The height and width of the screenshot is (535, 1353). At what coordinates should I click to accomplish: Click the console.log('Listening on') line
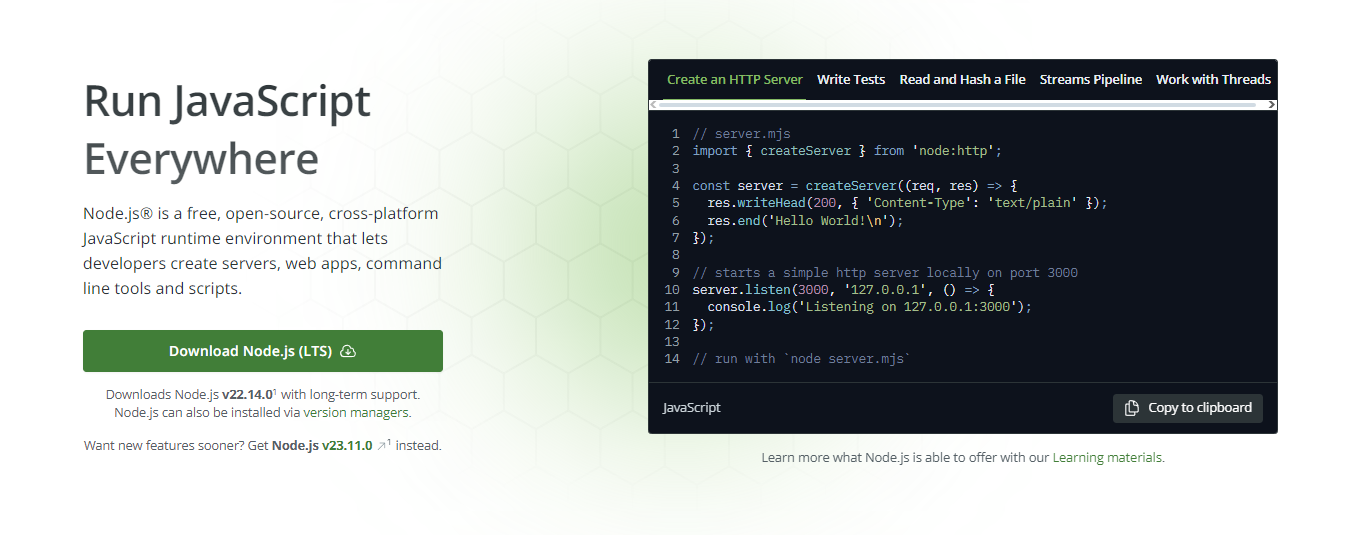click(x=869, y=307)
